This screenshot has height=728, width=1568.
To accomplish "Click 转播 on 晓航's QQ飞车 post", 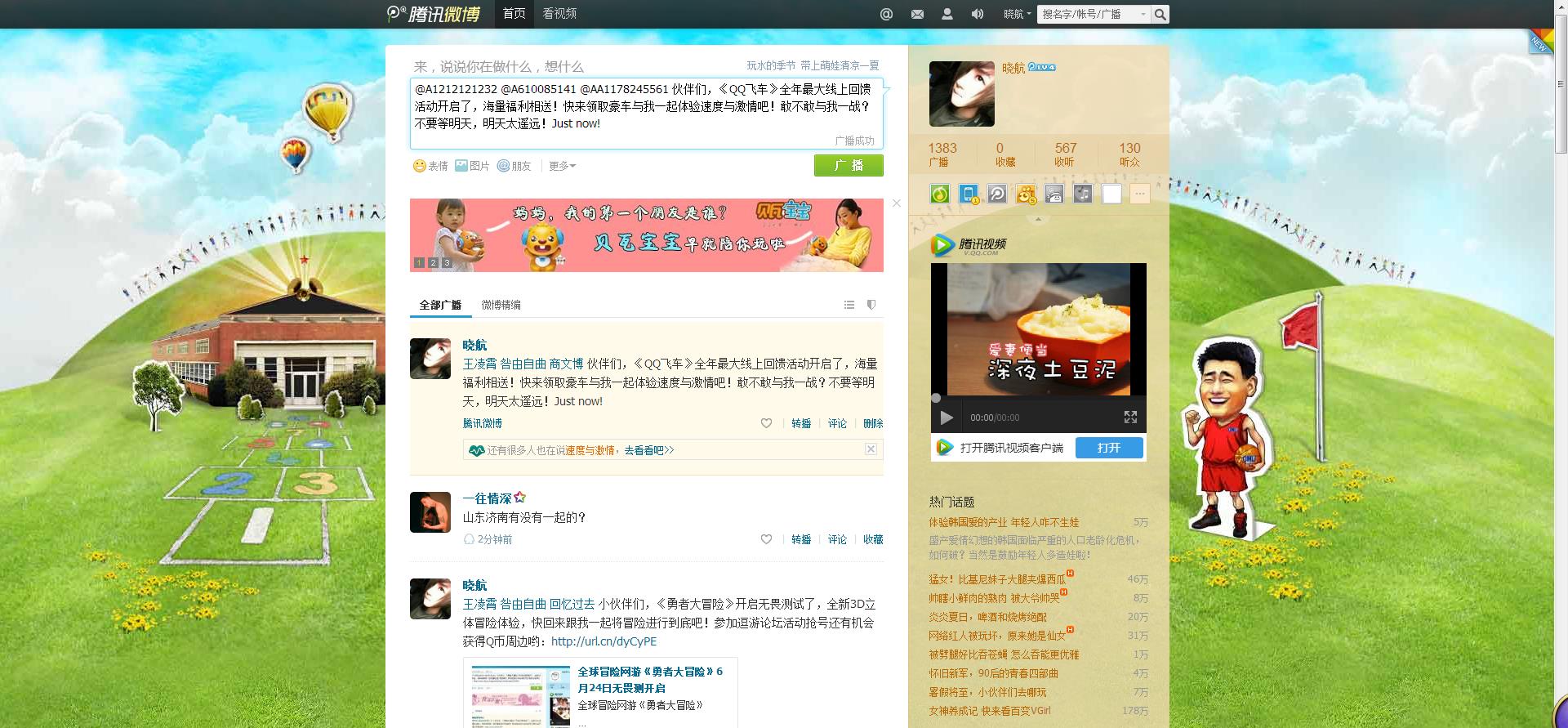I will (x=801, y=423).
